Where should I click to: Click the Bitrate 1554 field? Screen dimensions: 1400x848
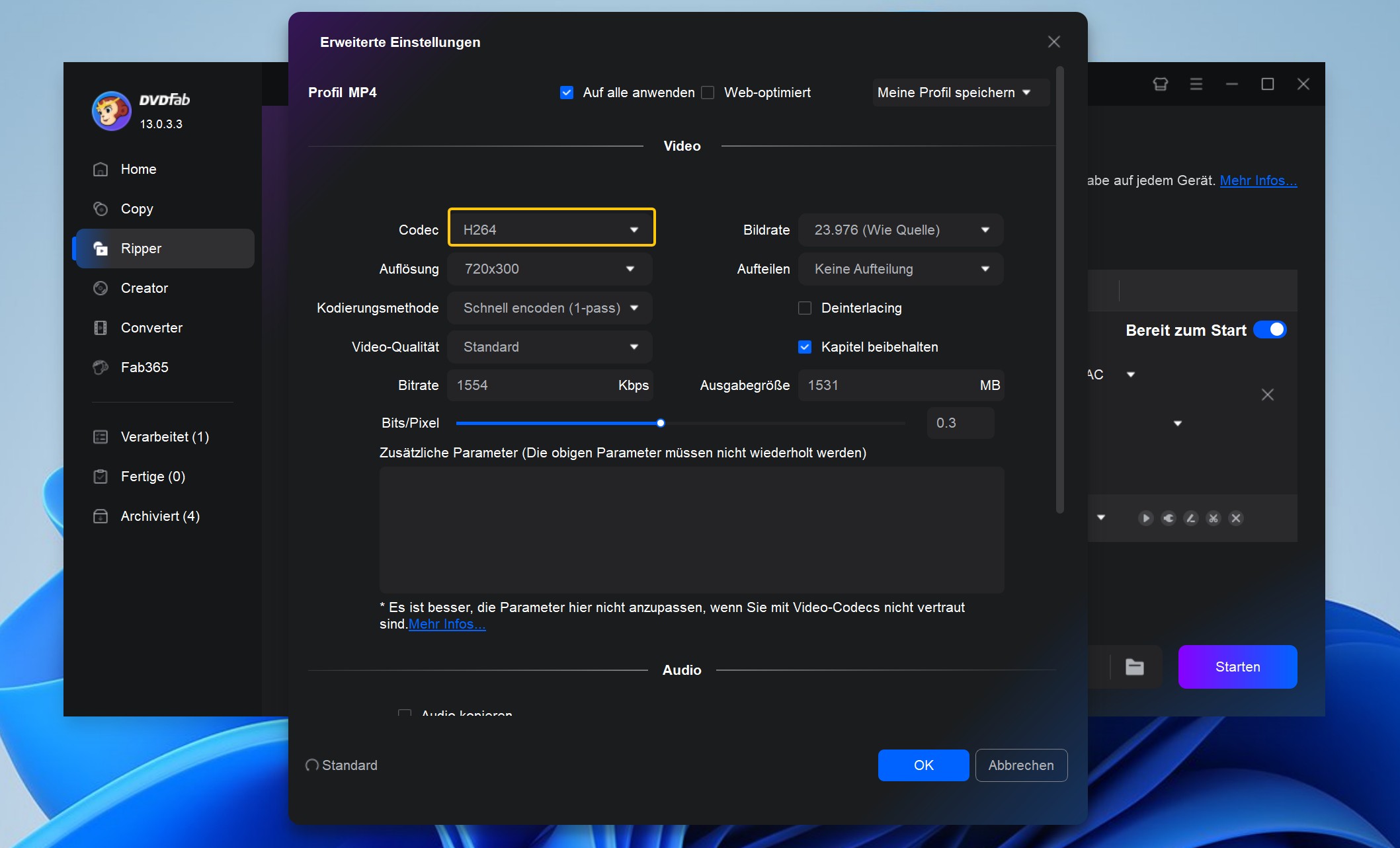coord(550,385)
